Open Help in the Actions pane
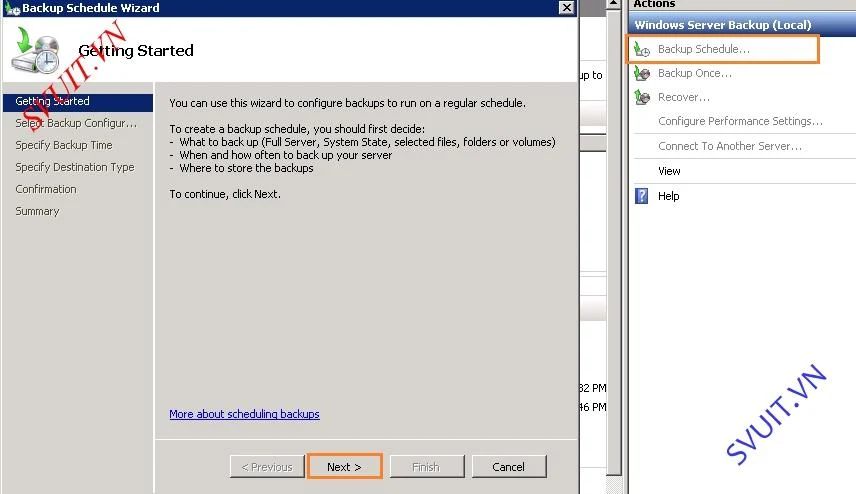856x494 pixels. (668, 196)
